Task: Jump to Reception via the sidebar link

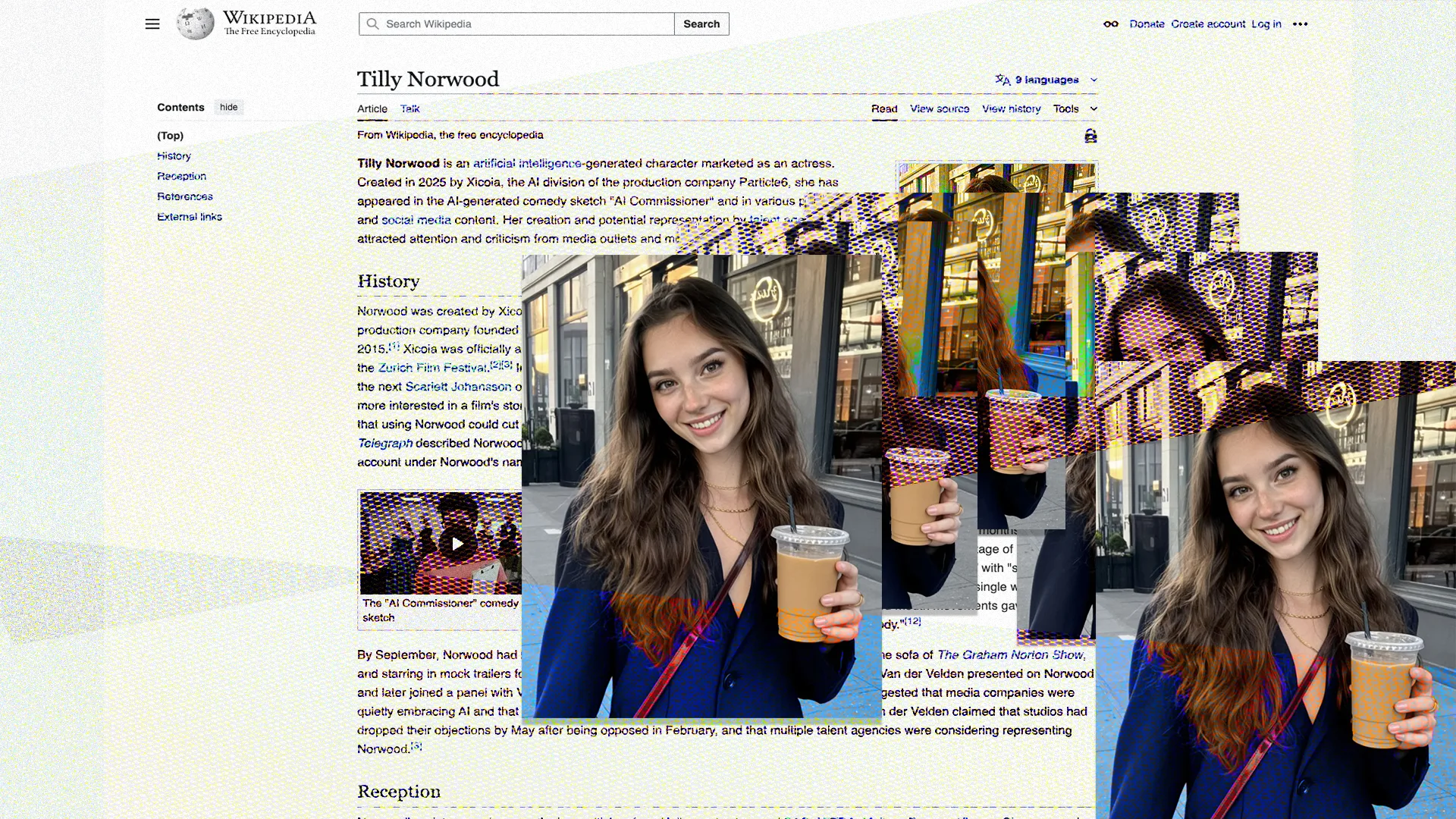Action: point(181,176)
